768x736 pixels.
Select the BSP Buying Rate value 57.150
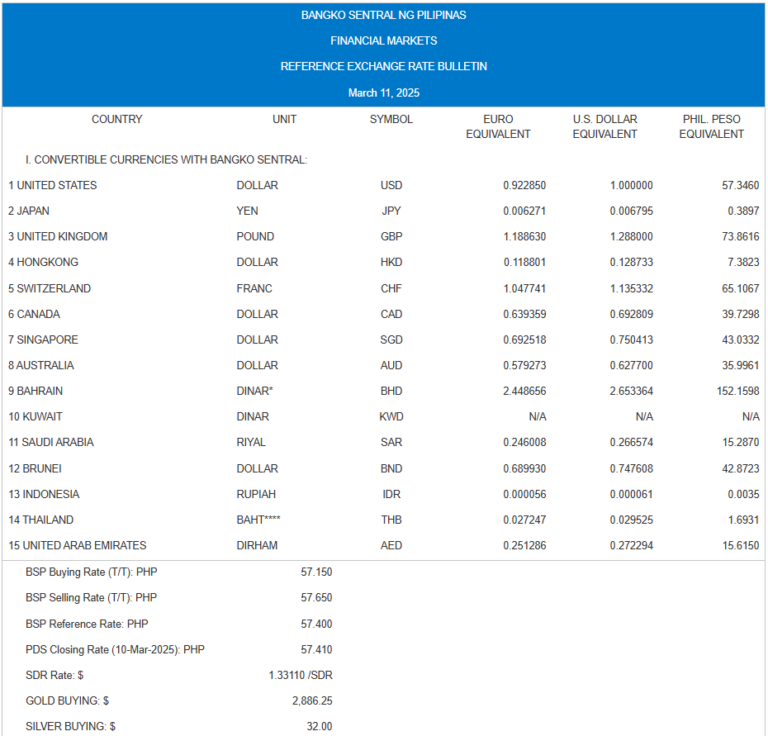pyautogui.click(x=316, y=573)
